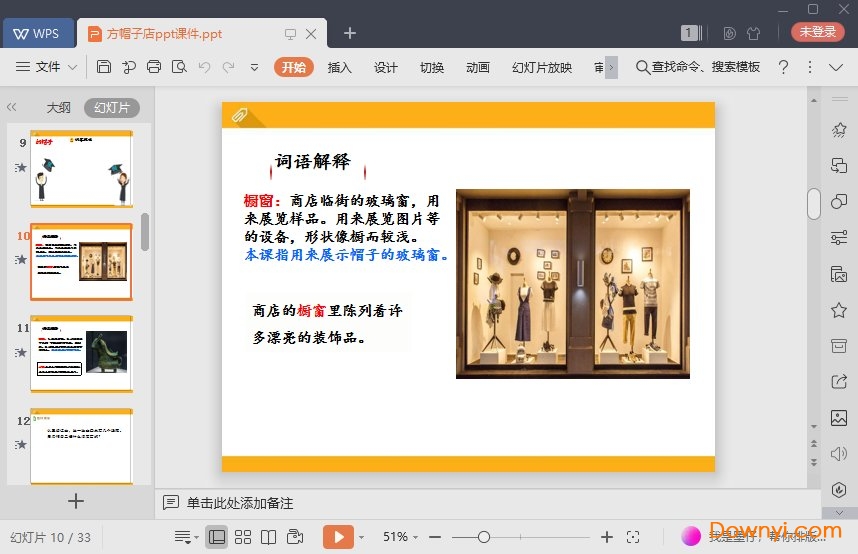
Task: Open the notes layout menu icon
Action: 185,537
